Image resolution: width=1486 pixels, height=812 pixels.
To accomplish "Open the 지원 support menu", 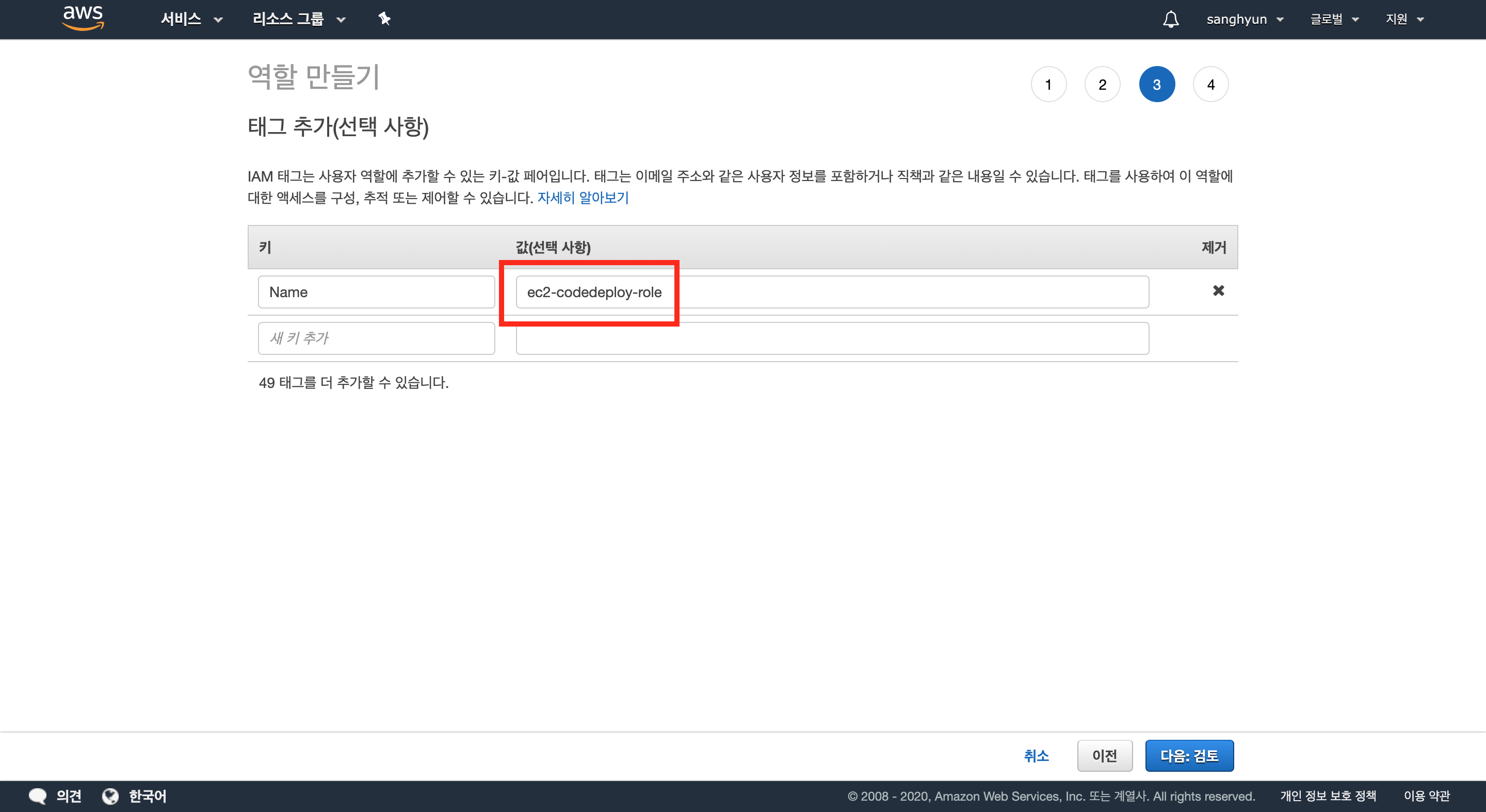I will [1404, 19].
